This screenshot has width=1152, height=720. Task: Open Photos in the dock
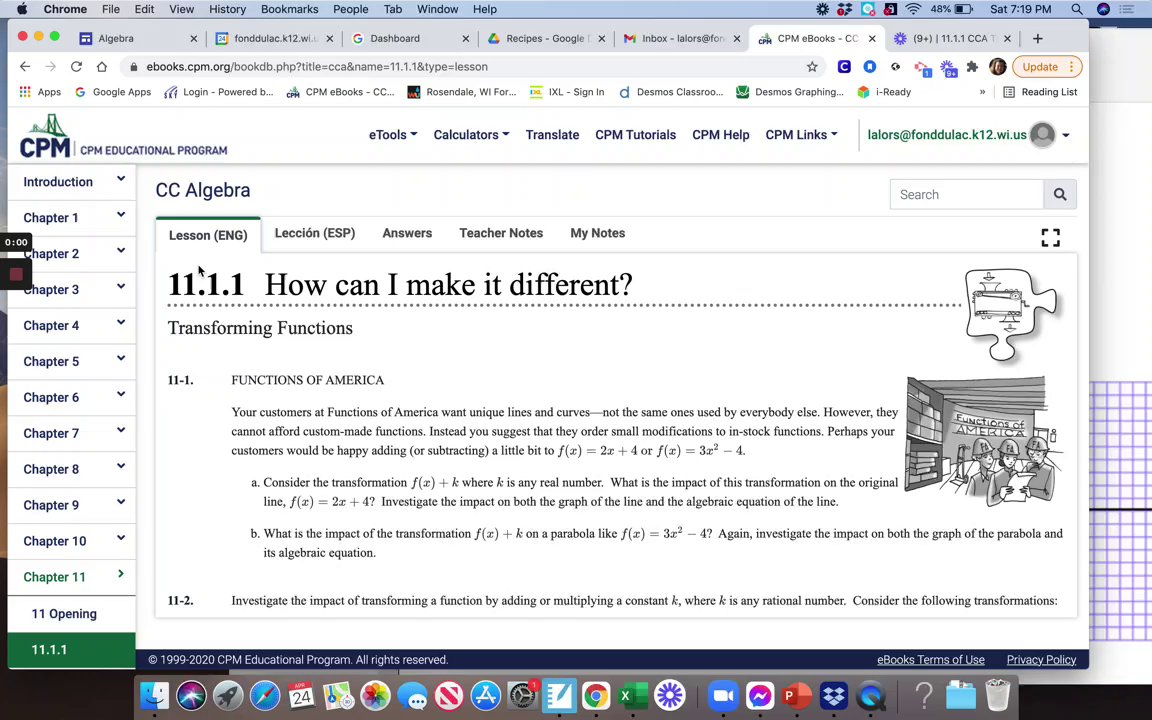375,695
